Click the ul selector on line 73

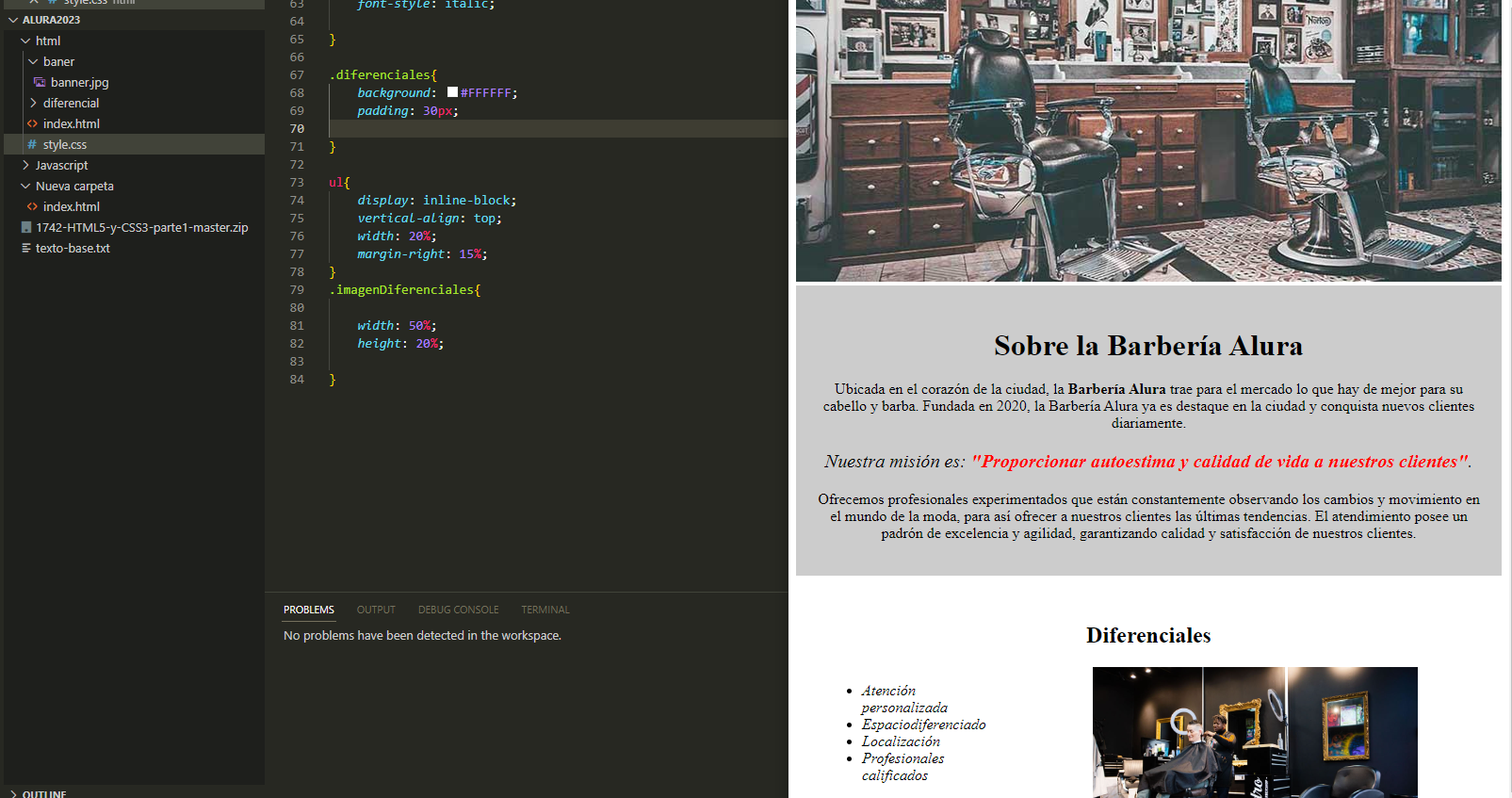coord(335,182)
